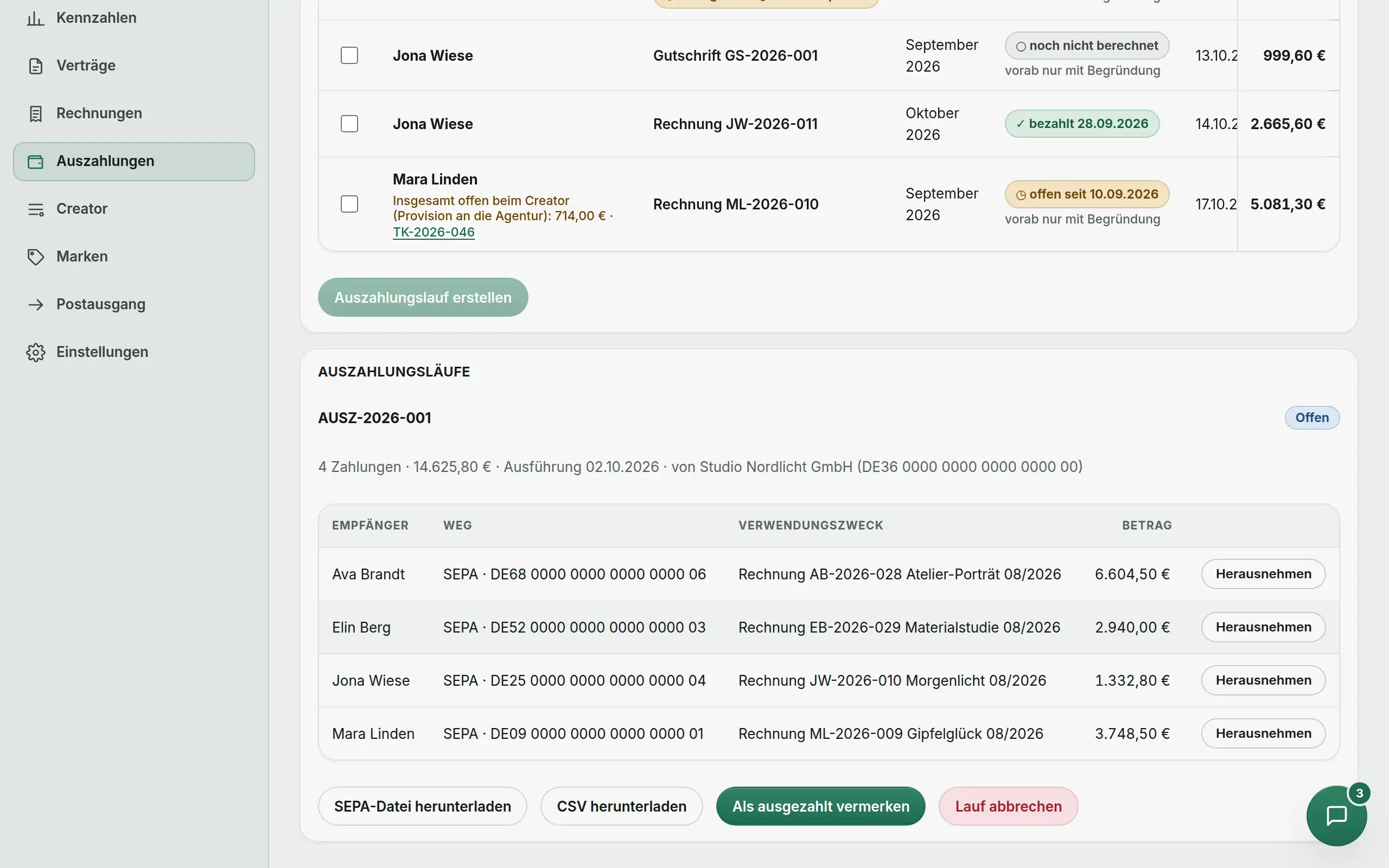
Task: Open Kennzahlen in the sidebar
Action: click(133, 18)
